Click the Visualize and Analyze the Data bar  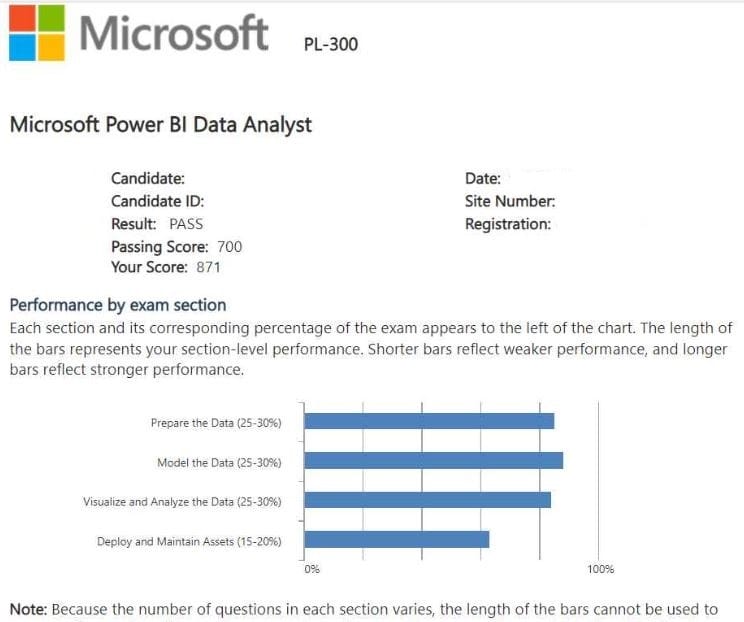(x=427, y=500)
